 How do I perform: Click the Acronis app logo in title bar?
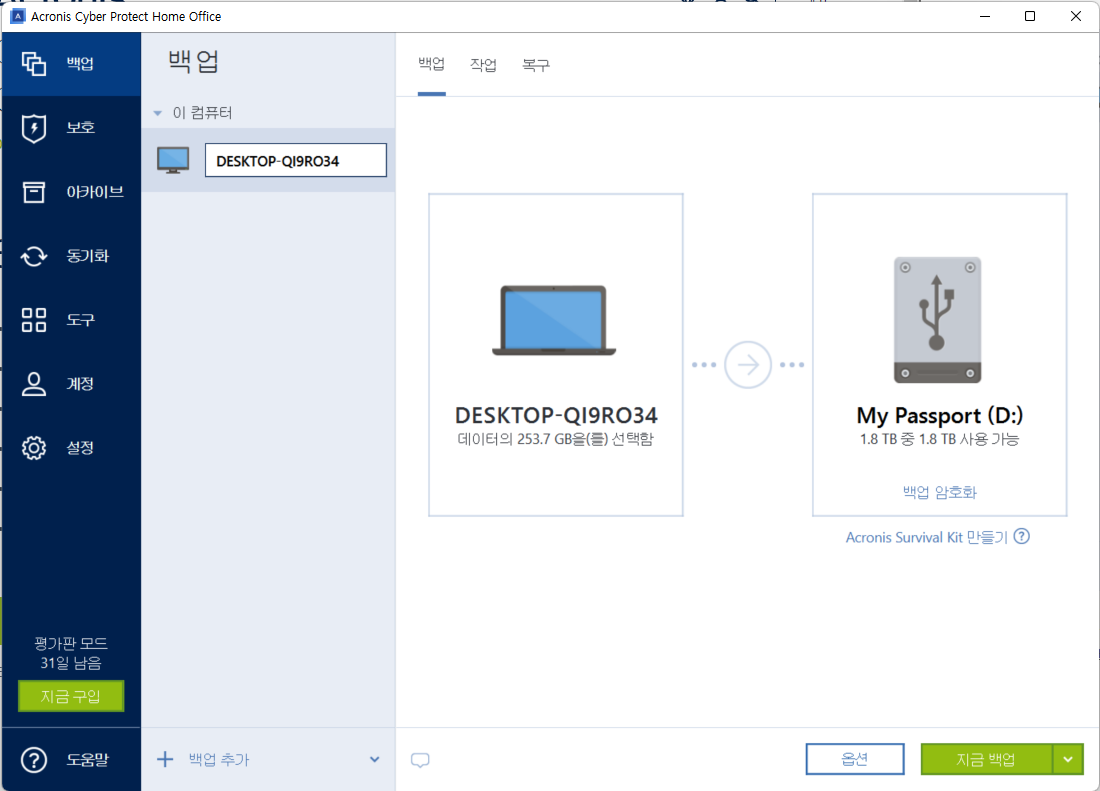(x=18, y=16)
